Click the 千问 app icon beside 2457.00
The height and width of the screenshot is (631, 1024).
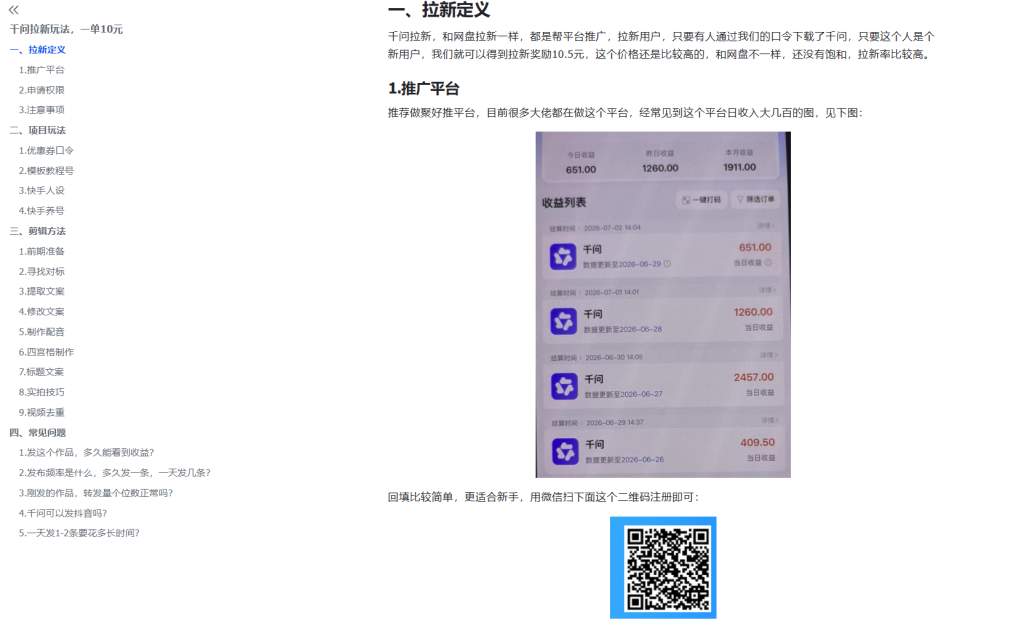(x=564, y=387)
